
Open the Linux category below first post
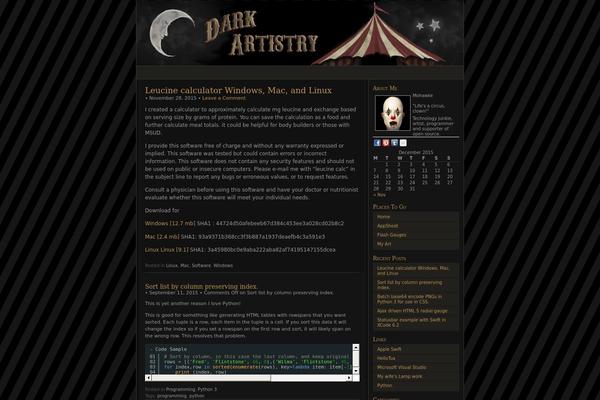tap(171, 265)
